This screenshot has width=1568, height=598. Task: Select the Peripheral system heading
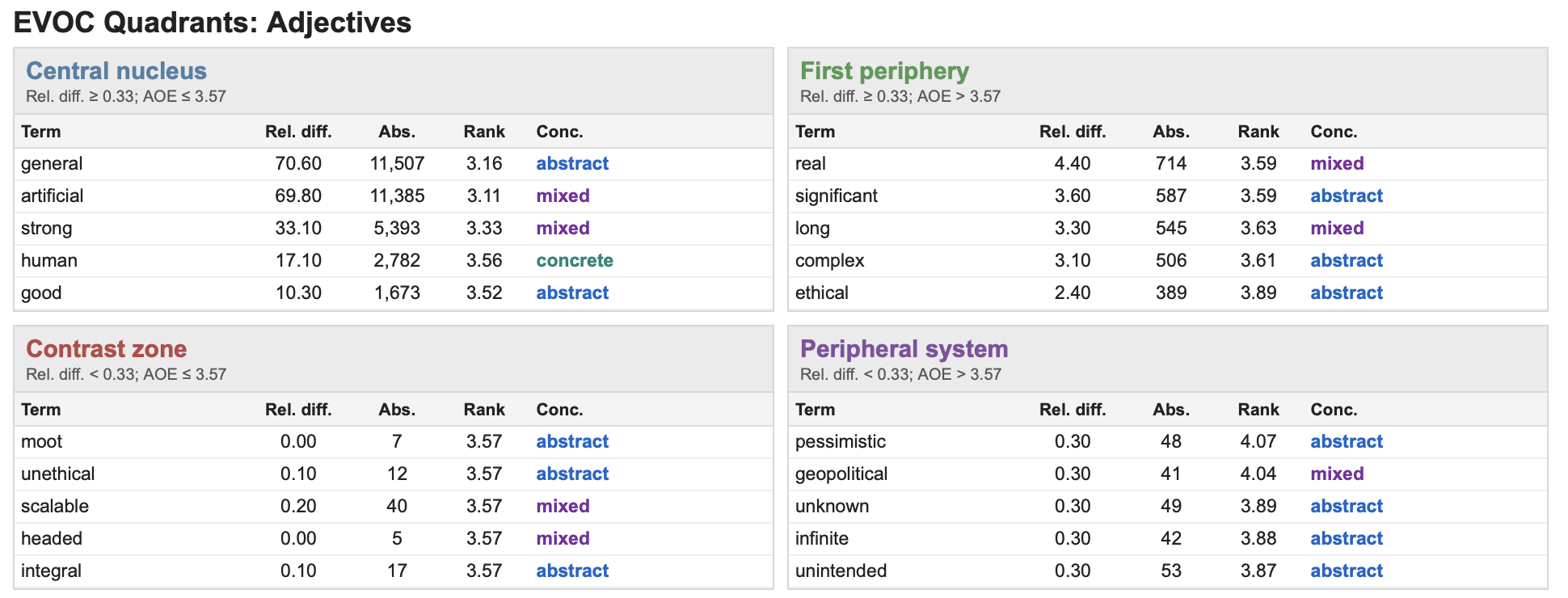904,349
